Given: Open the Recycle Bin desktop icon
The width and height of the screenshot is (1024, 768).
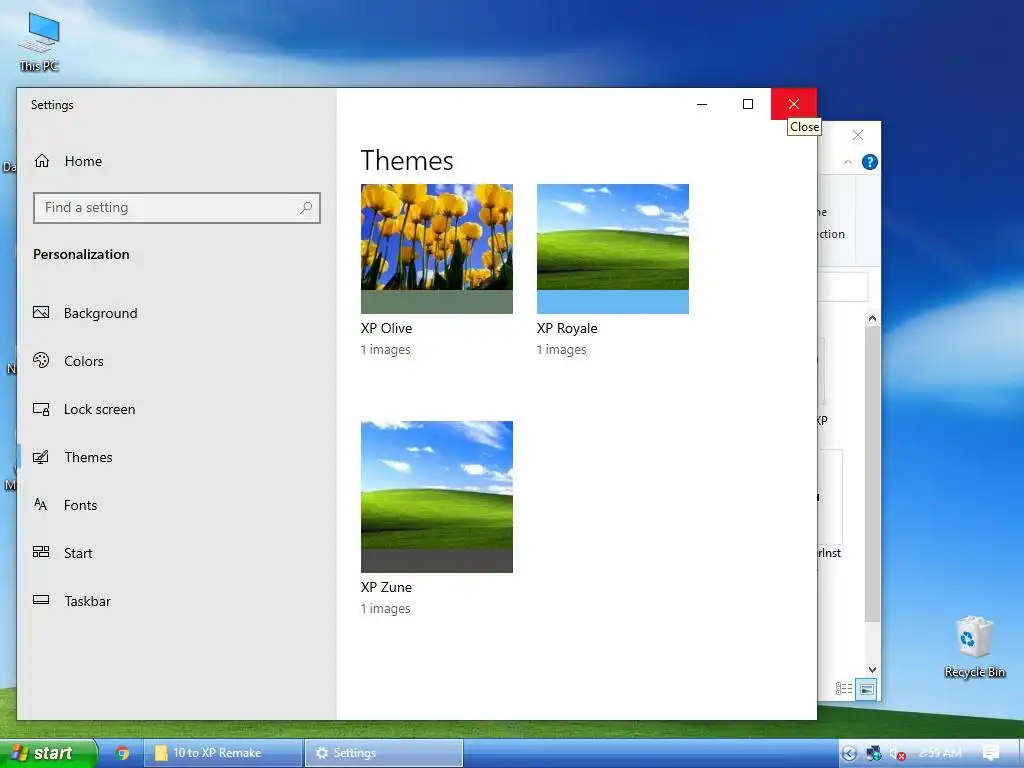Looking at the screenshot, I should coord(974,647).
